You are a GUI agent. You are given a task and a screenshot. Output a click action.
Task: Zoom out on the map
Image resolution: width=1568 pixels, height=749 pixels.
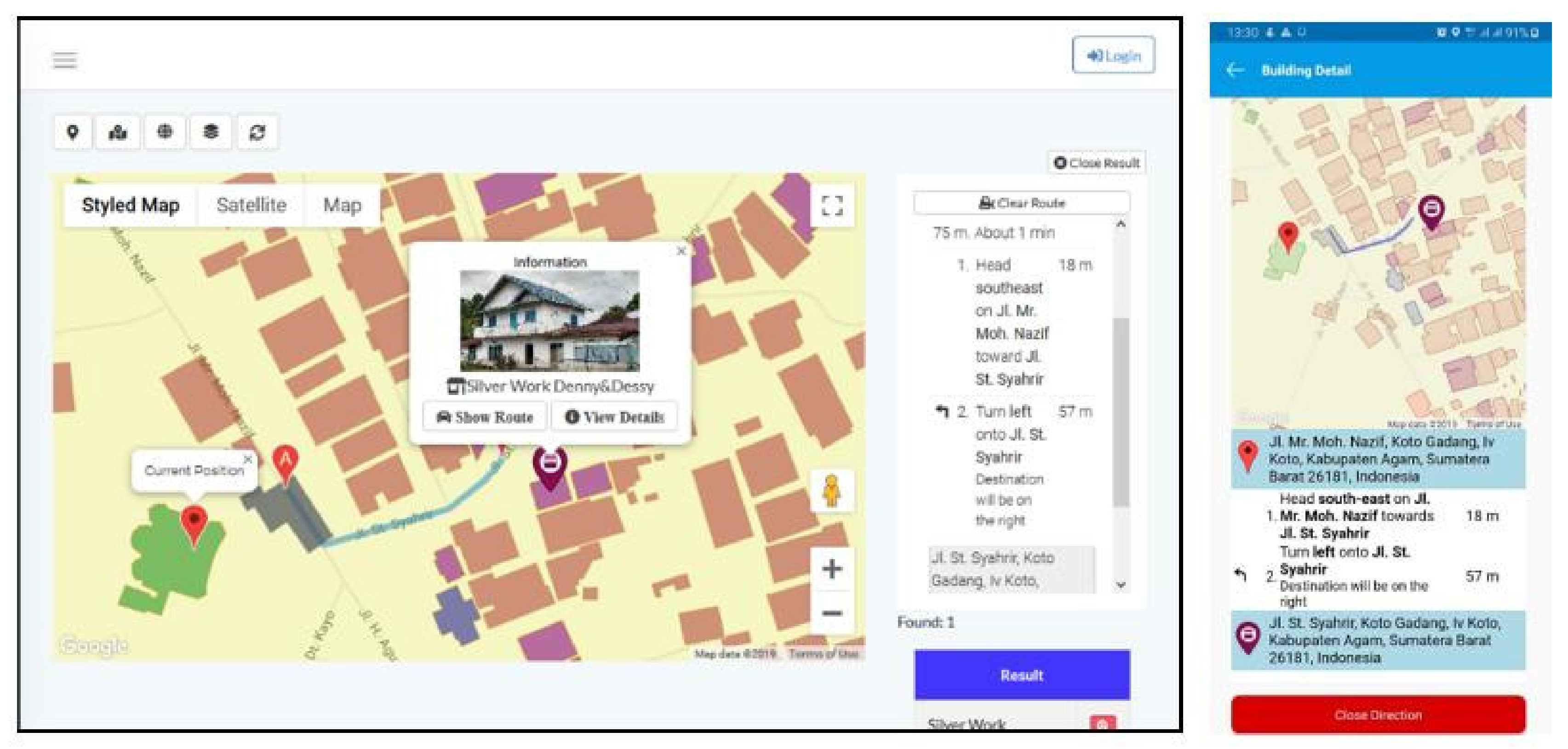(x=831, y=613)
